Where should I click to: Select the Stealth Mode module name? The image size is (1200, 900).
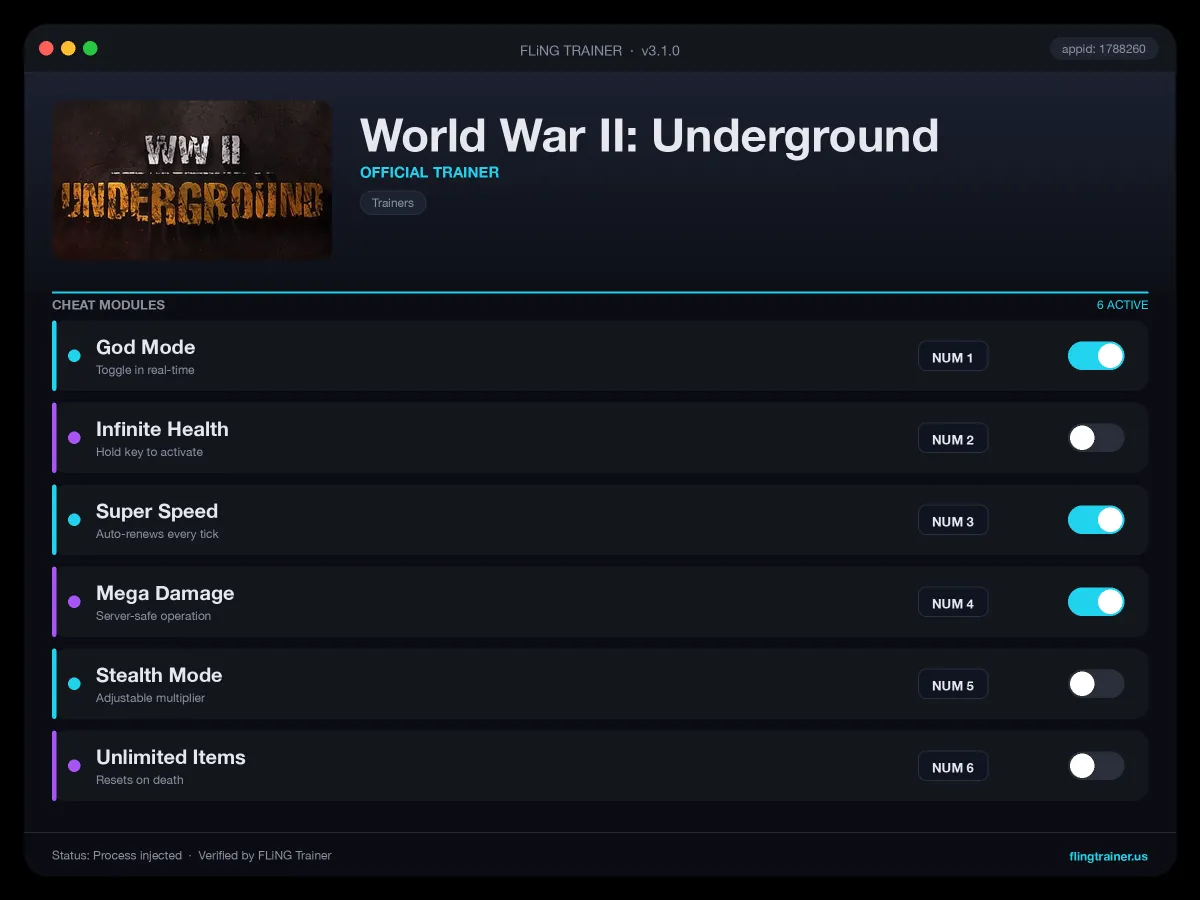159,675
